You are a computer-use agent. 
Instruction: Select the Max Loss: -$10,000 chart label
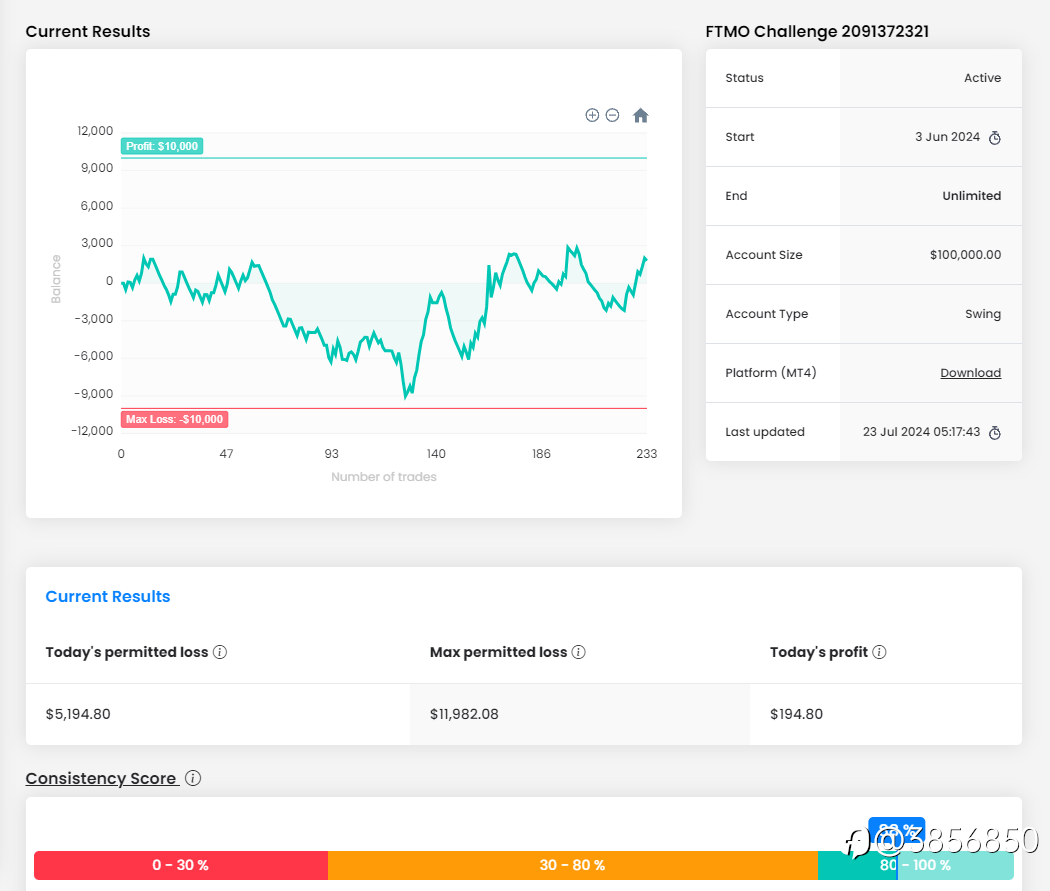174,419
